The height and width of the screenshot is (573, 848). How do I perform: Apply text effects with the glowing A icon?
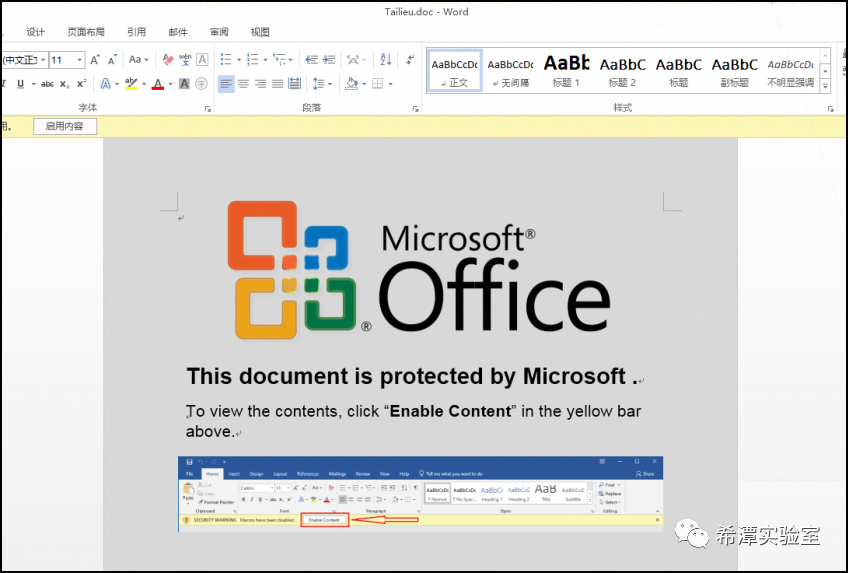tap(105, 84)
